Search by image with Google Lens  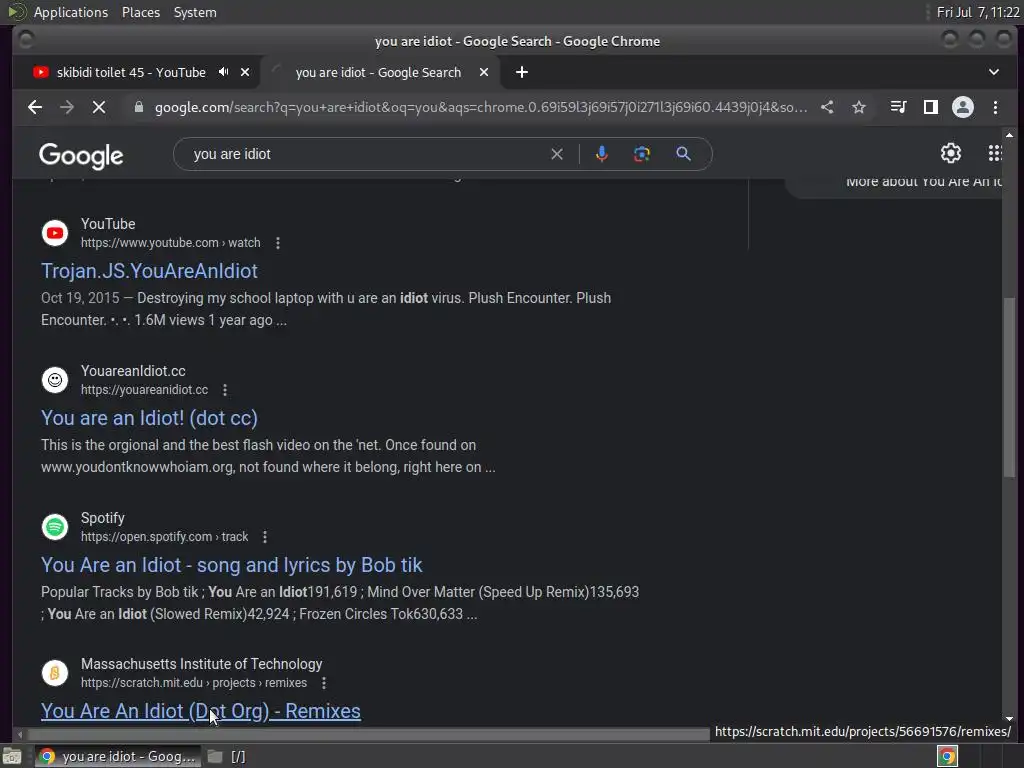pos(642,154)
